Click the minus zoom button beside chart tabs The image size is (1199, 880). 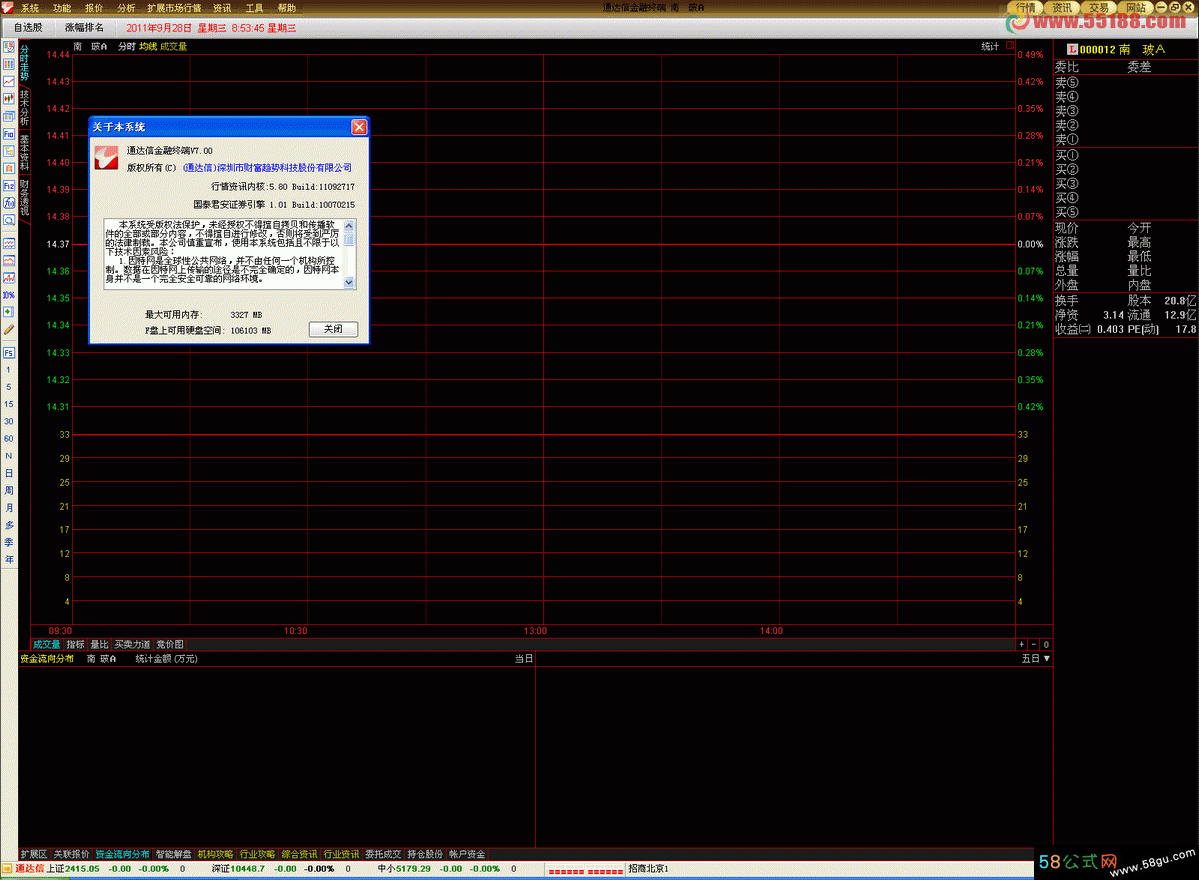1034,645
